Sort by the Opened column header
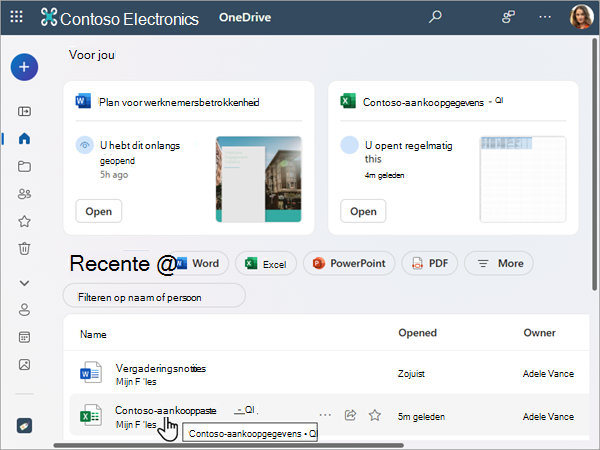 (417, 333)
